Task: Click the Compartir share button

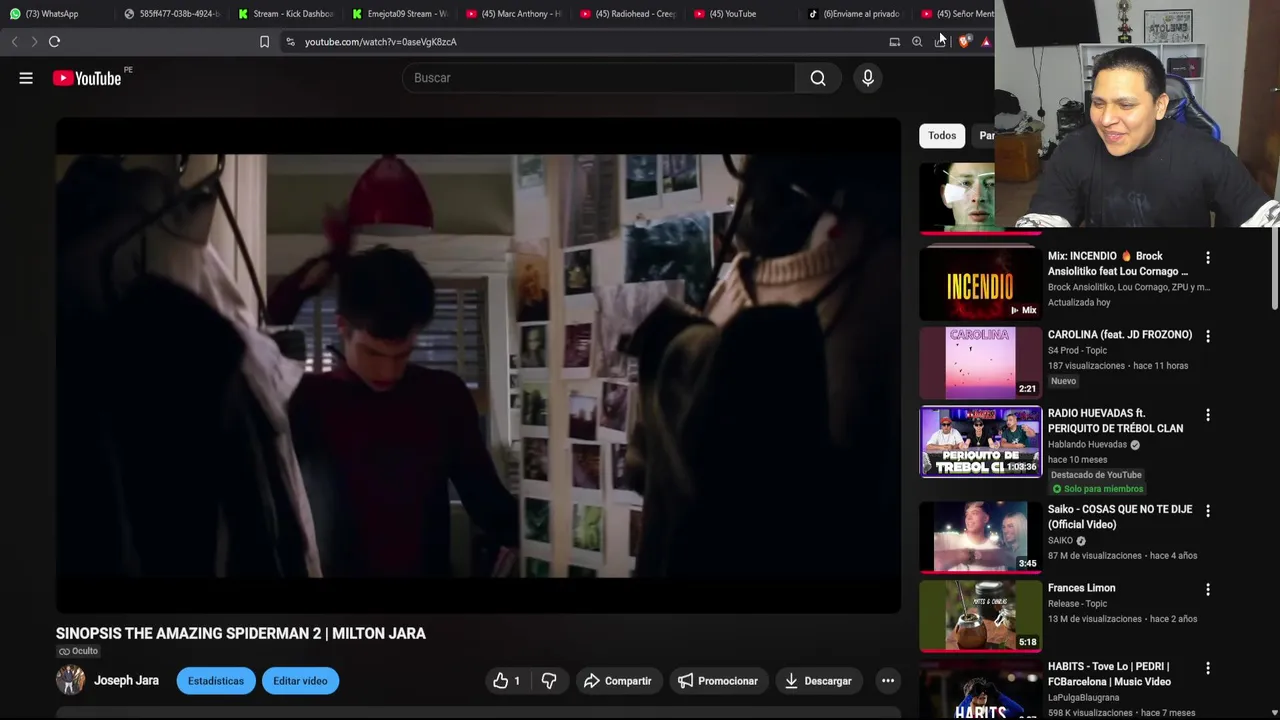Action: click(x=617, y=681)
